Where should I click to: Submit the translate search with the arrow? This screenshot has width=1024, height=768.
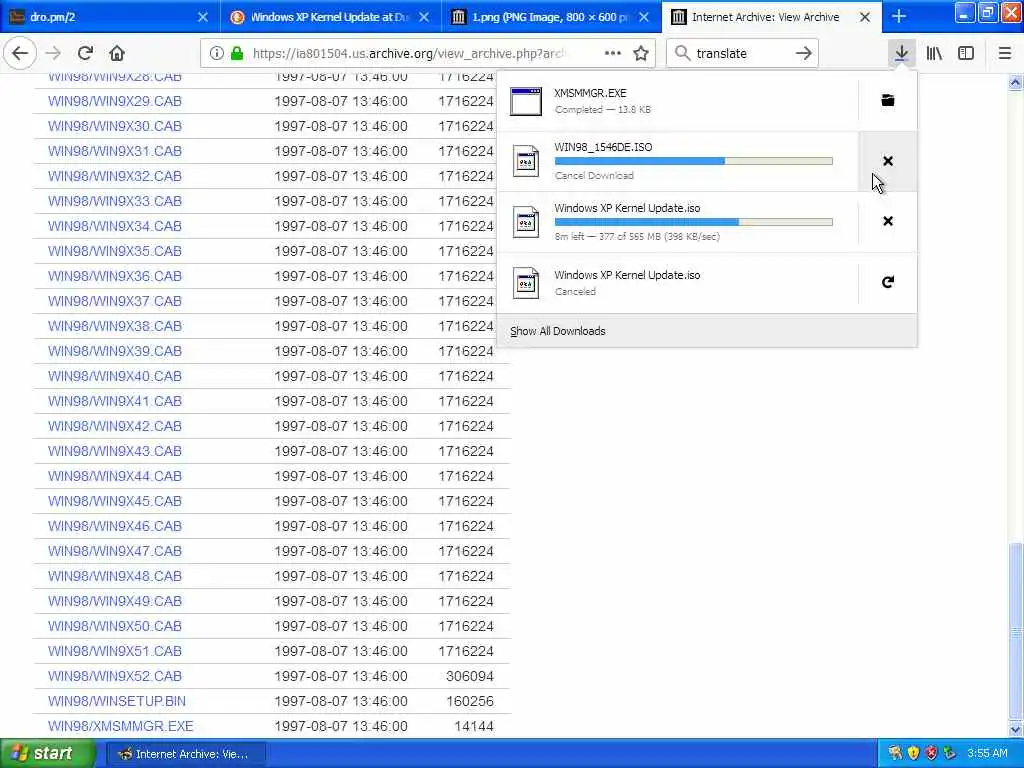coord(804,53)
